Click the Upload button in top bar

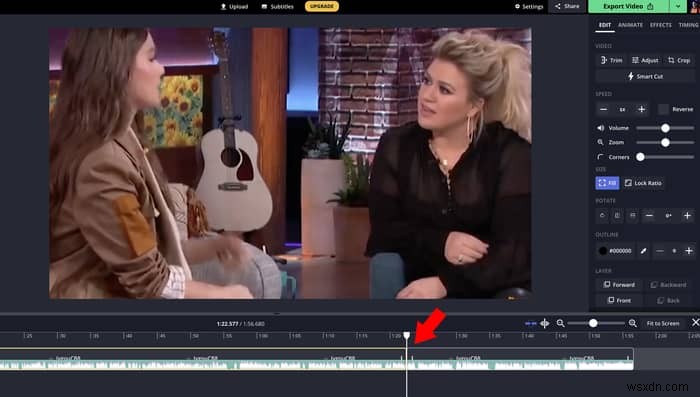(234, 6)
